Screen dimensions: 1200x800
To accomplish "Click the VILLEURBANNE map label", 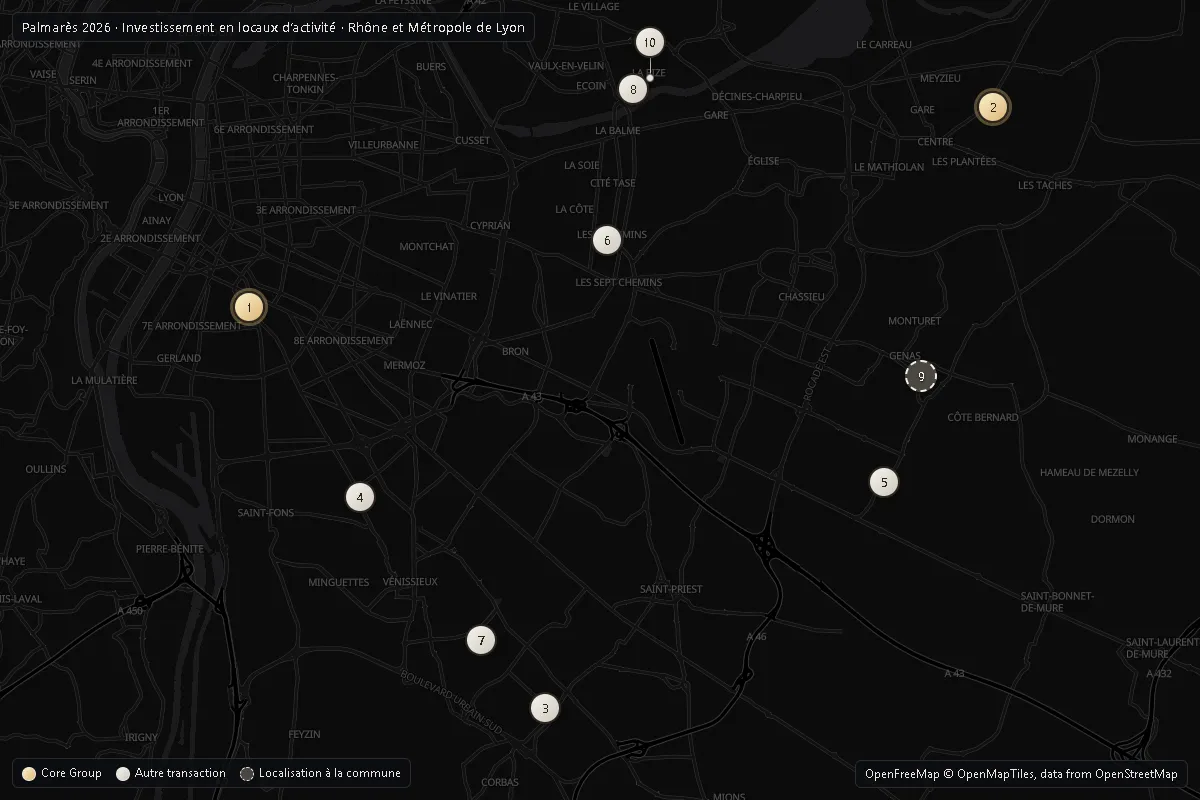I will [383, 145].
